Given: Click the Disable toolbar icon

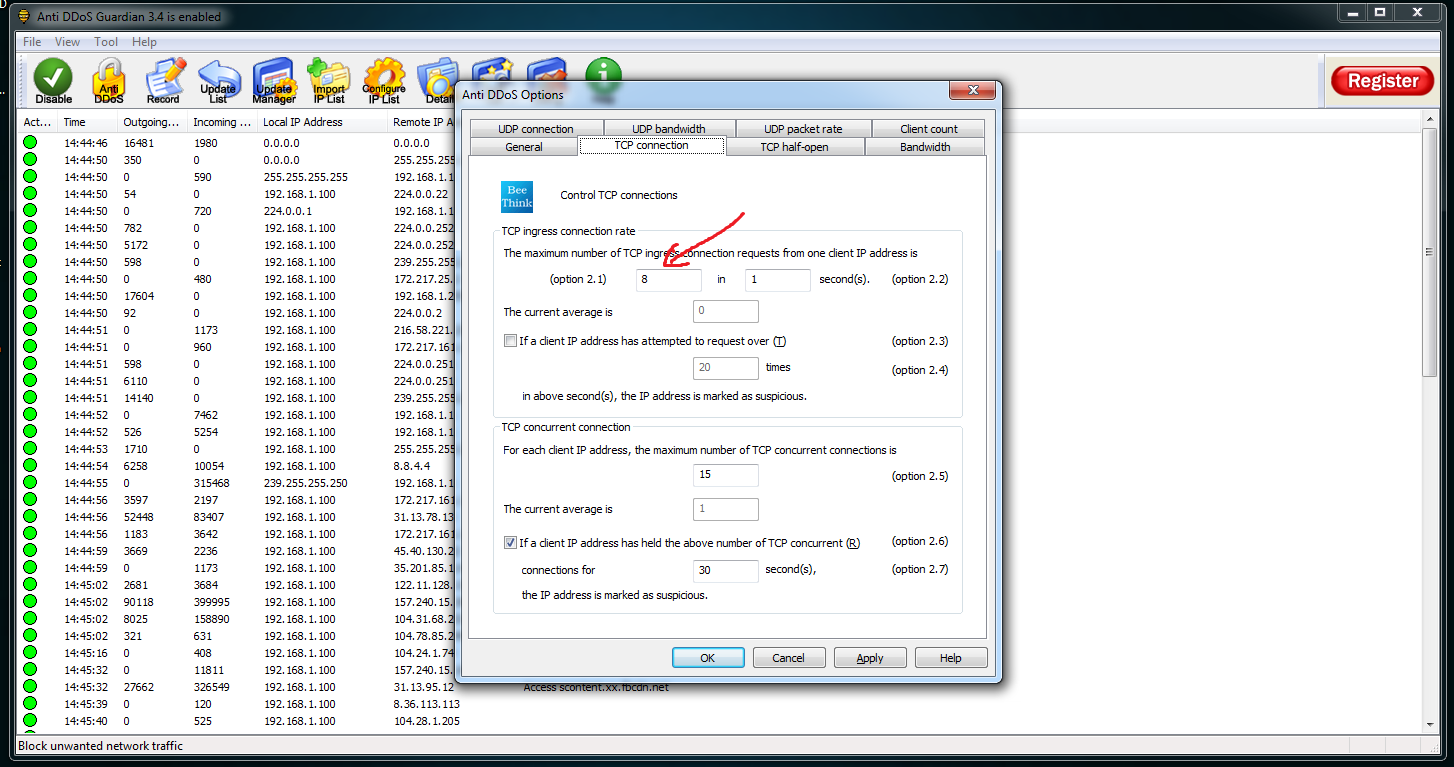Looking at the screenshot, I should (x=54, y=81).
